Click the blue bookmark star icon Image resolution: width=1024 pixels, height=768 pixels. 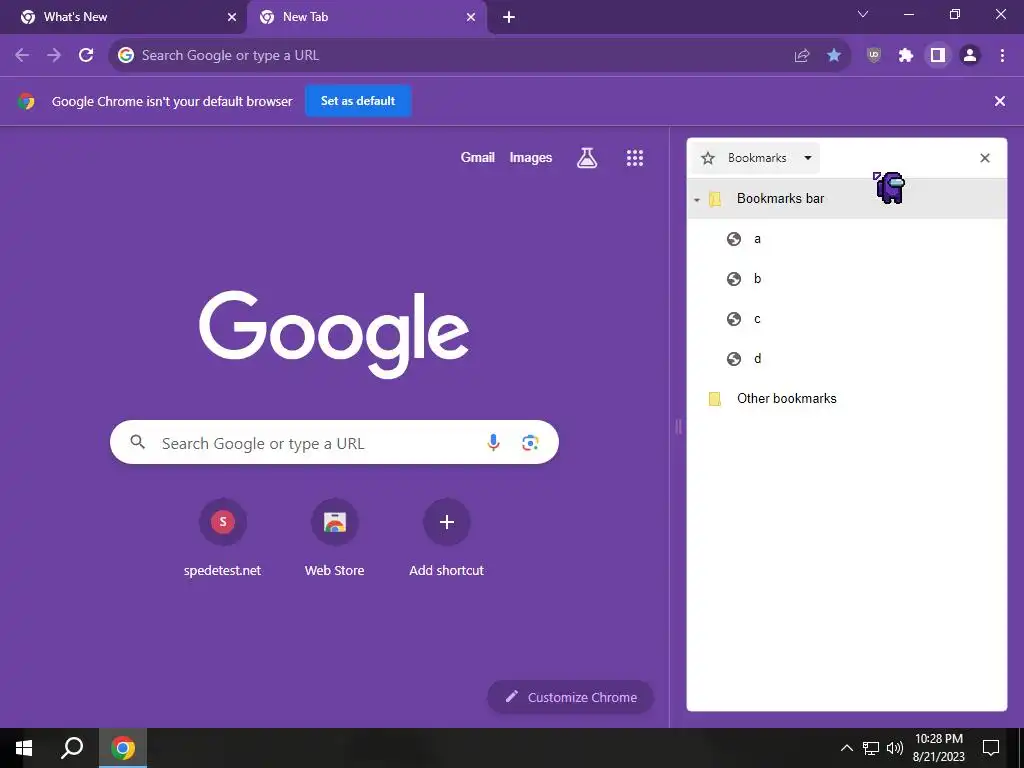(834, 56)
